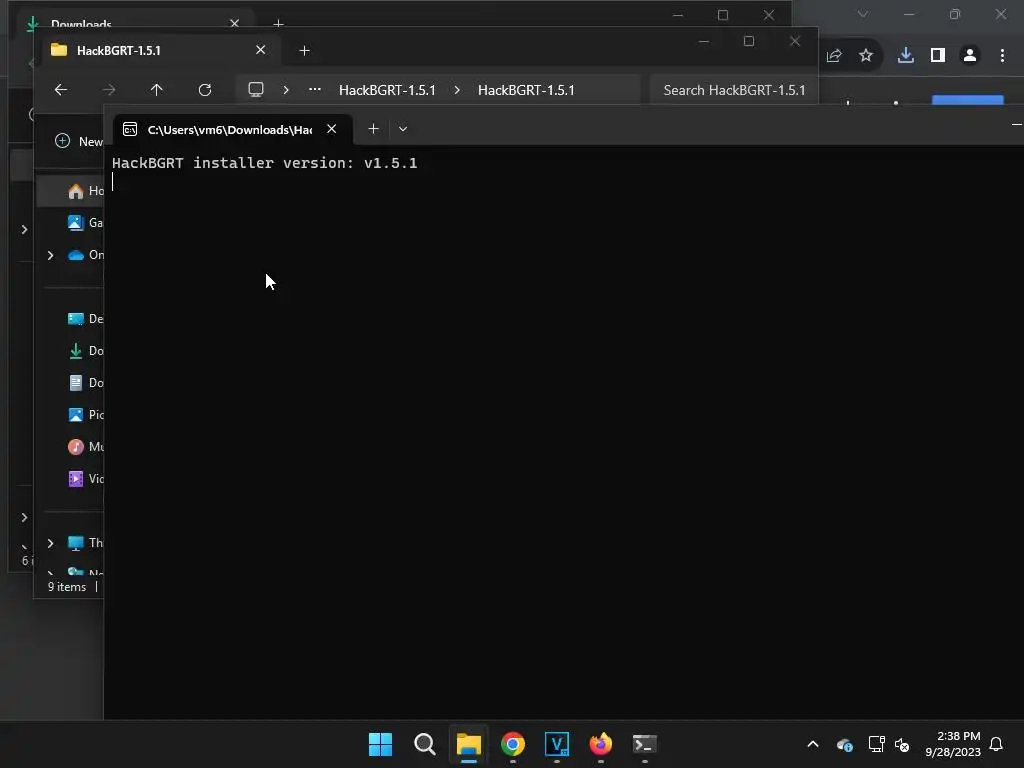
Task: Bookmark page with Chrome star icon
Action: [866, 56]
